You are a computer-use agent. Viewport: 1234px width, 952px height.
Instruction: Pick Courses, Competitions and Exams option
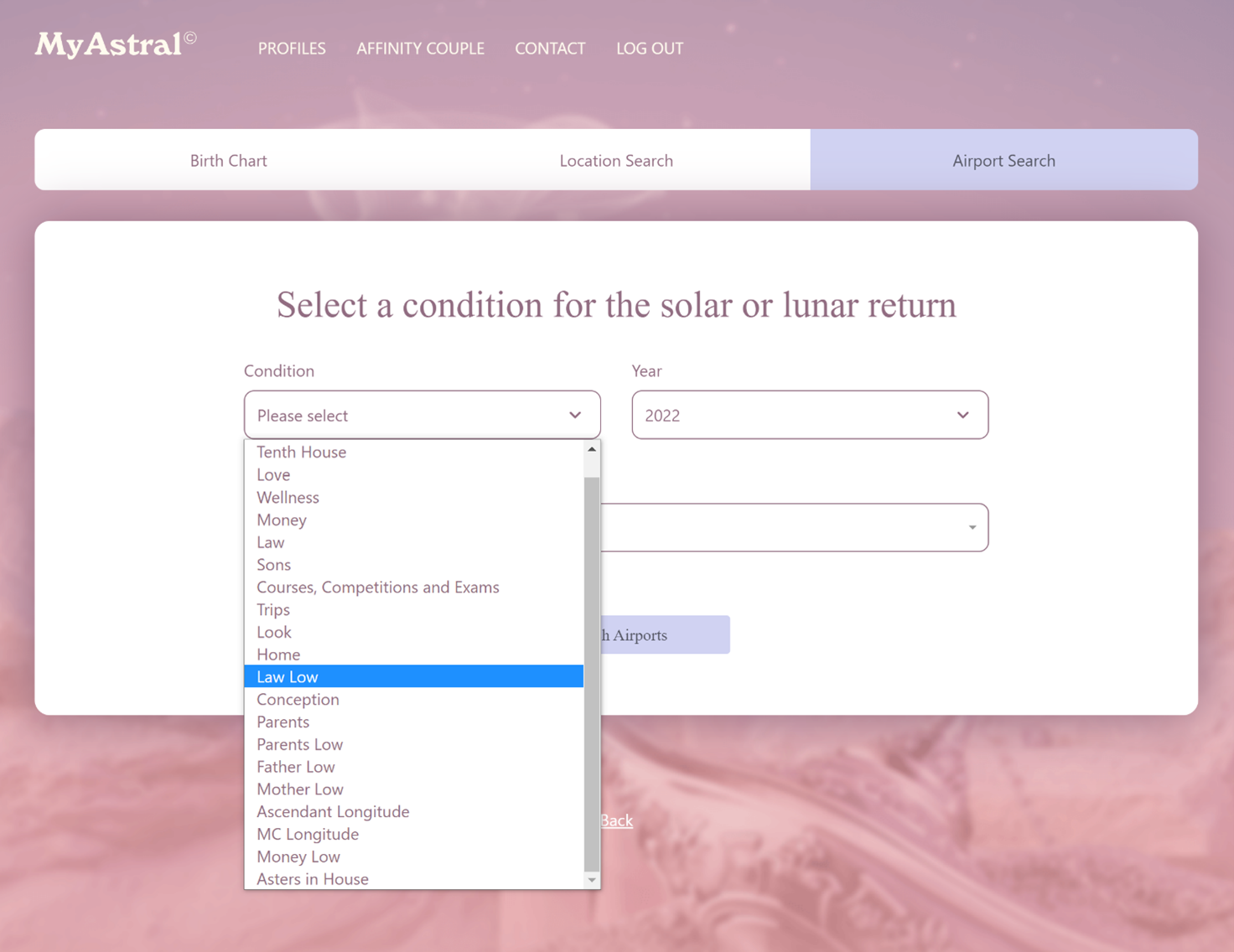click(414, 587)
